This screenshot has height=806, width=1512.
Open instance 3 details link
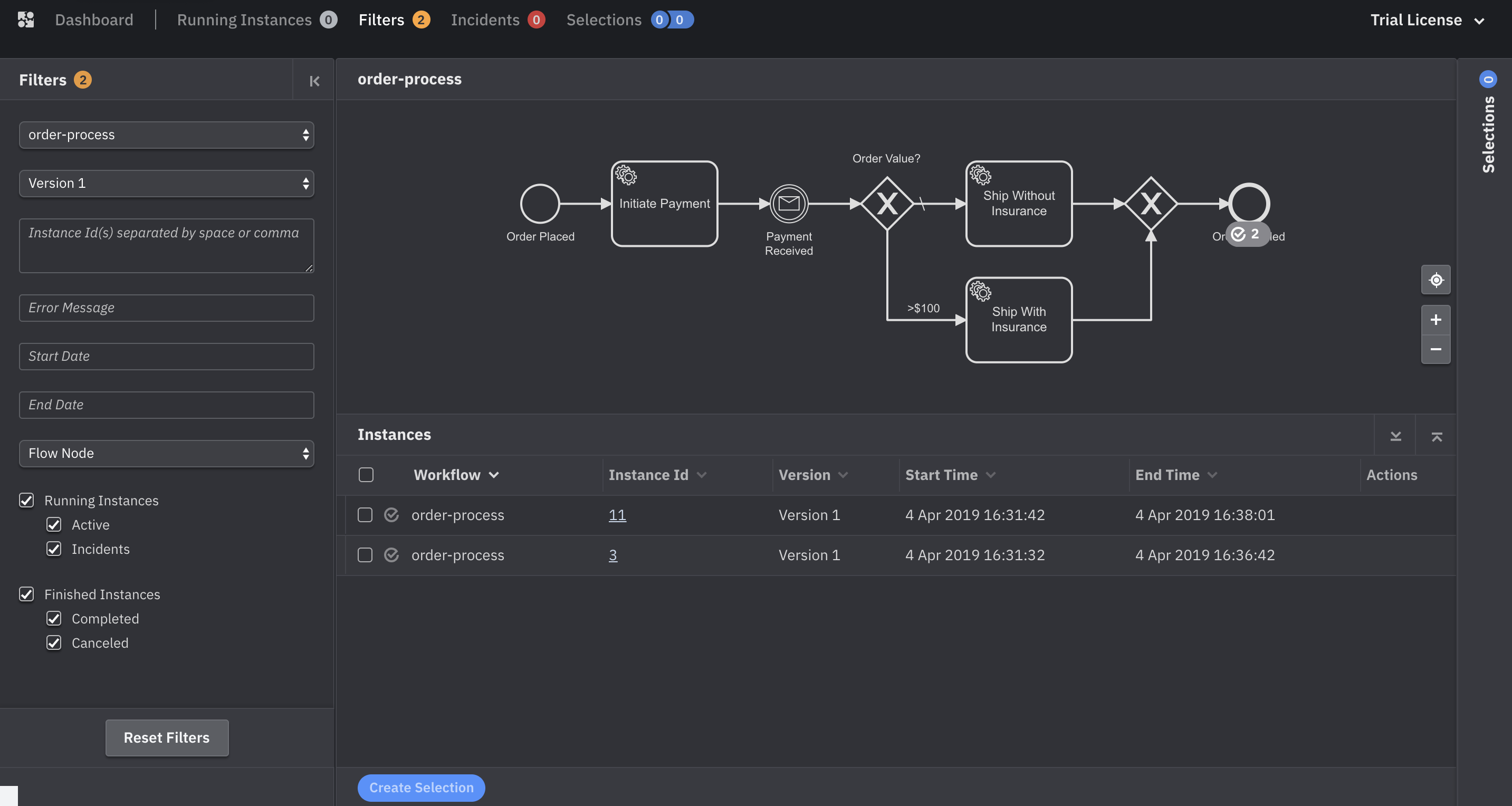[x=613, y=555]
